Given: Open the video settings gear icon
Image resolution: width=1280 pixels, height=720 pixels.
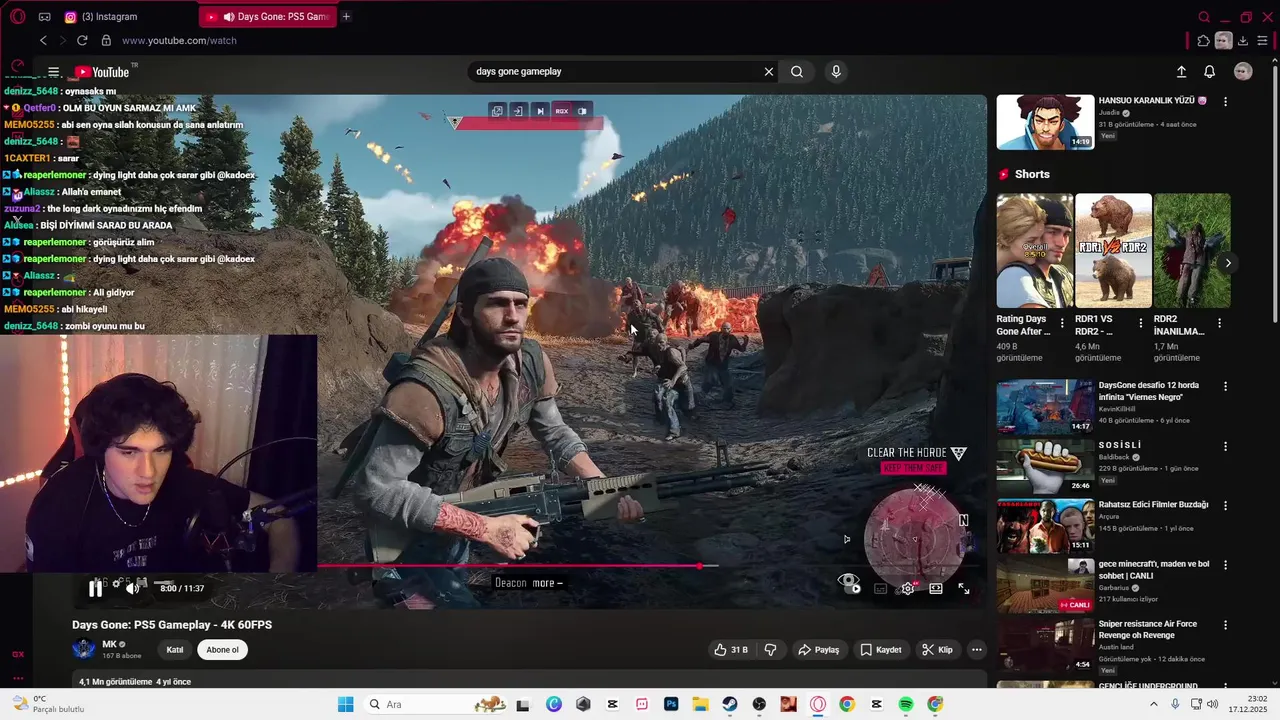Looking at the screenshot, I should (x=907, y=589).
